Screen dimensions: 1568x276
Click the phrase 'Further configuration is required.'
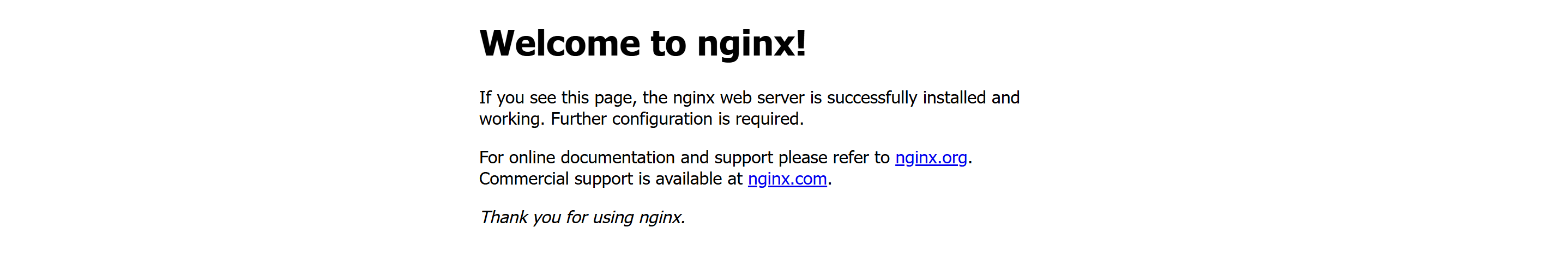(677, 119)
